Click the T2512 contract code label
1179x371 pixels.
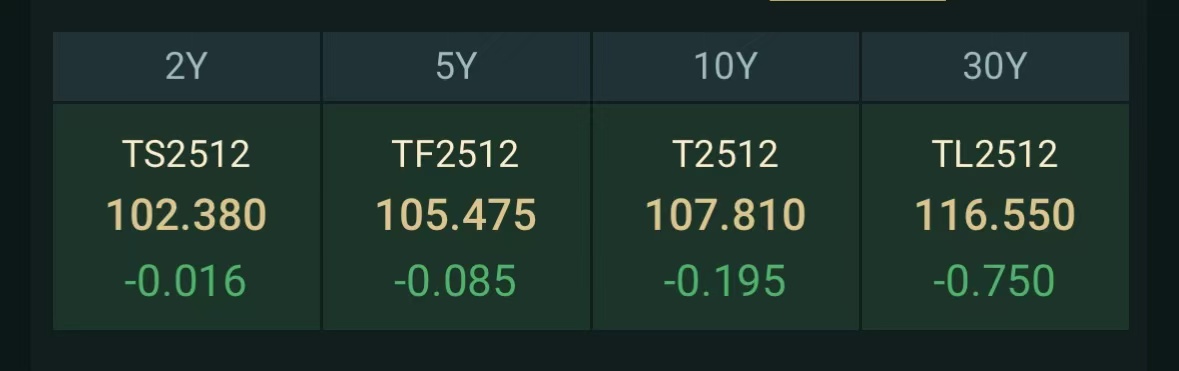point(726,154)
